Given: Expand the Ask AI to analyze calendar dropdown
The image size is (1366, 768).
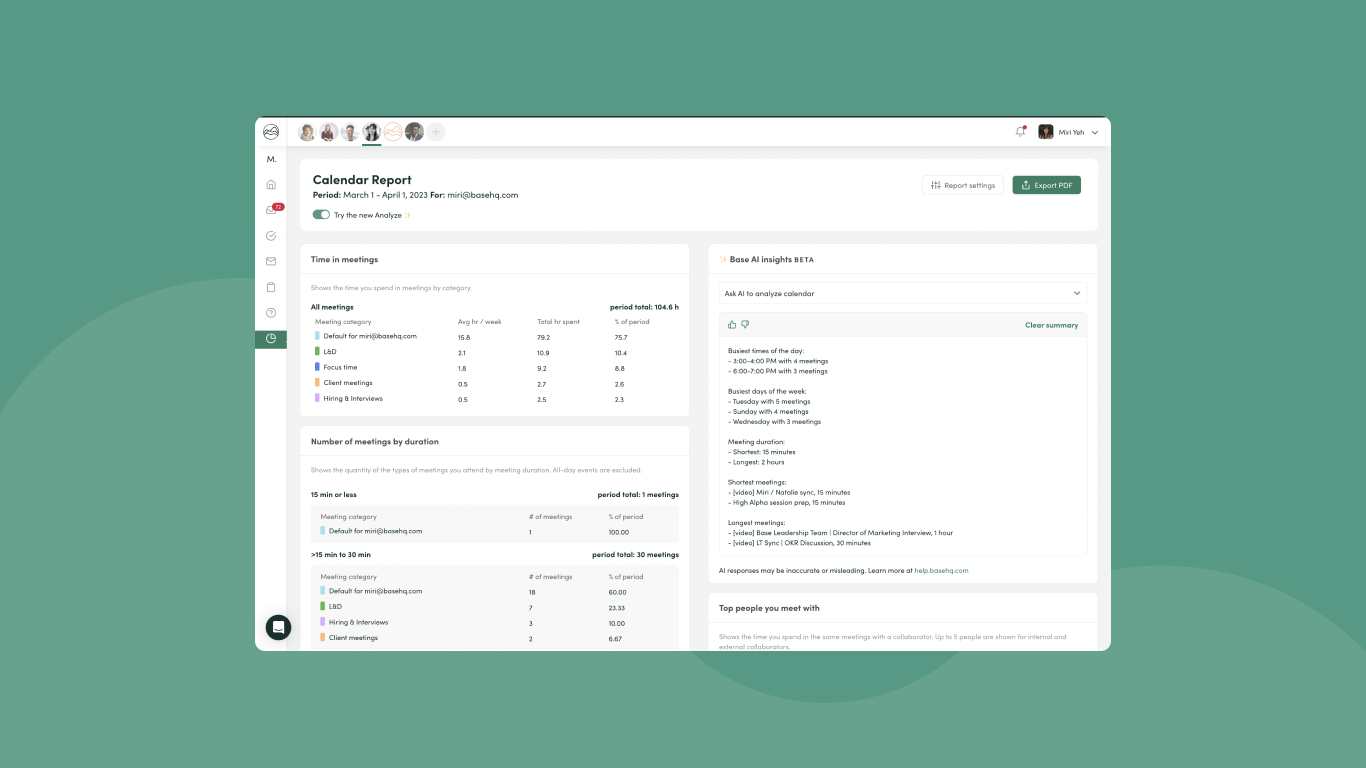Looking at the screenshot, I should (x=1077, y=292).
